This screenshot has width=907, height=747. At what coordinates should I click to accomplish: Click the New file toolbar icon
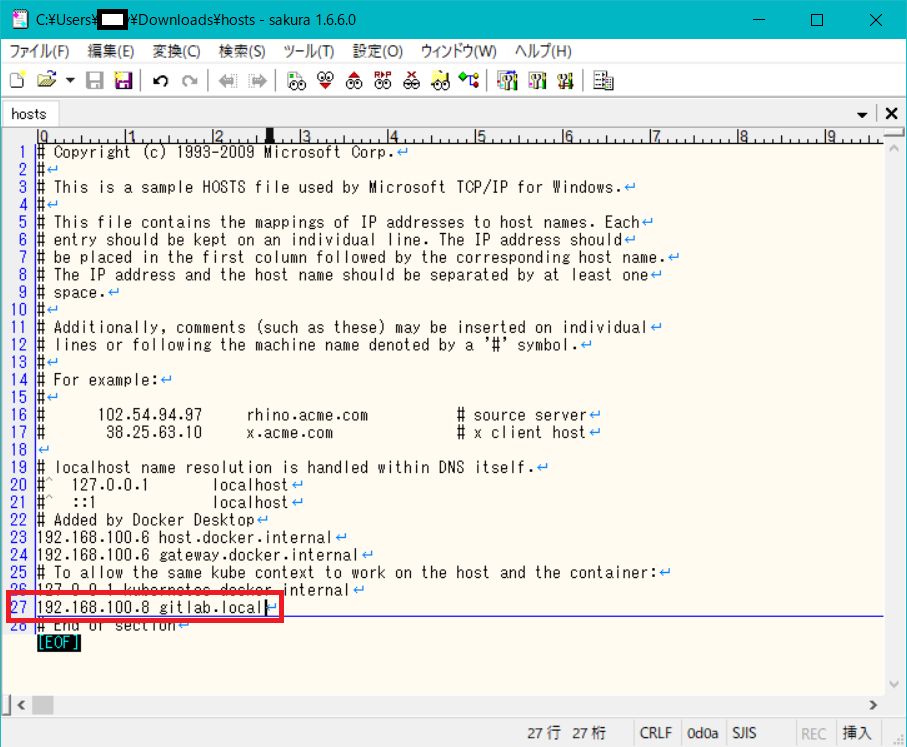pyautogui.click(x=17, y=80)
